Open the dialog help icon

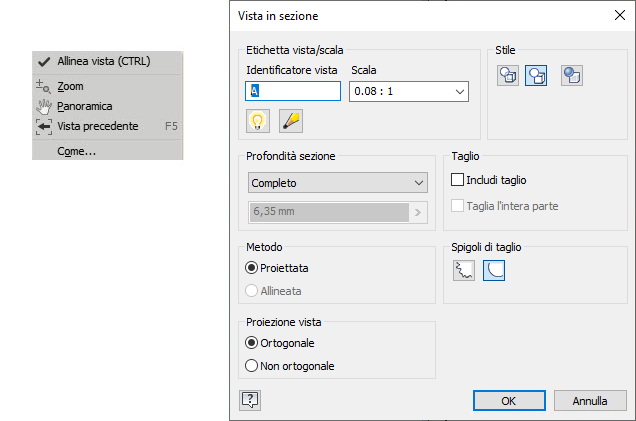250,399
